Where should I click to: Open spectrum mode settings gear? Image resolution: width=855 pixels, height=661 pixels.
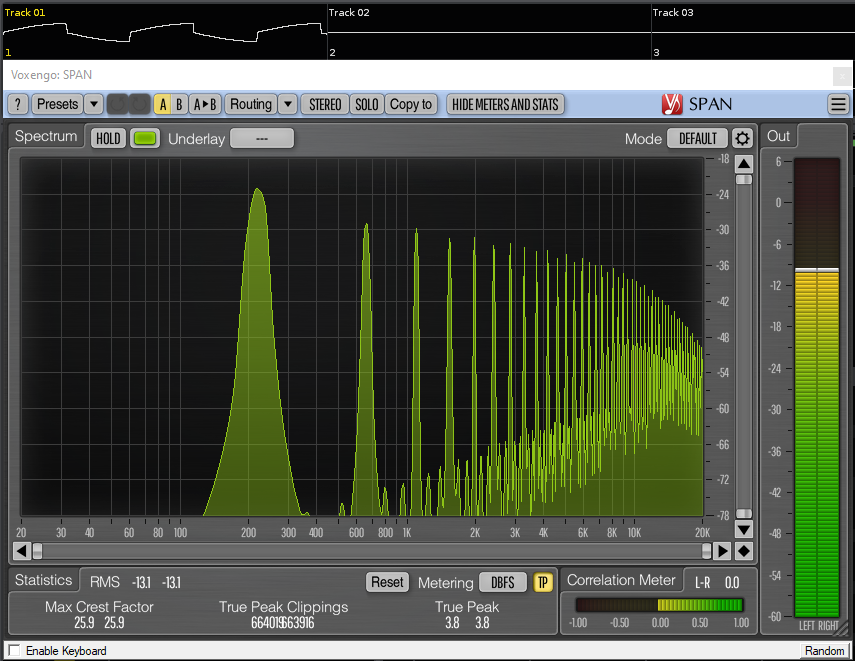click(742, 139)
